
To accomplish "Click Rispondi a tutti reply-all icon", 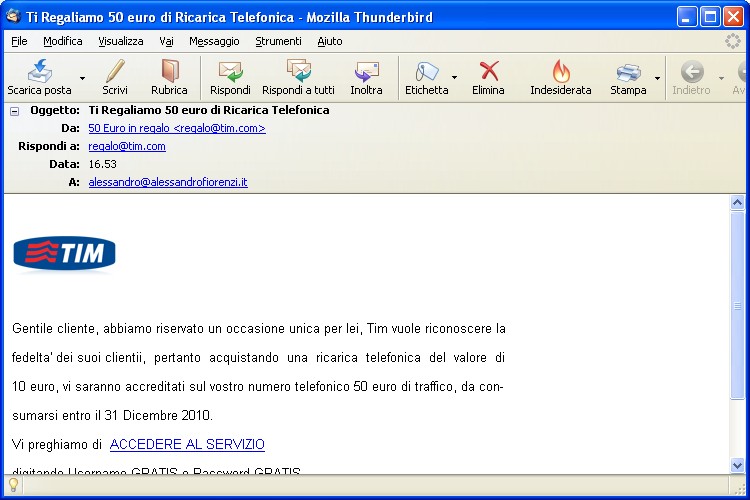I will (298, 72).
